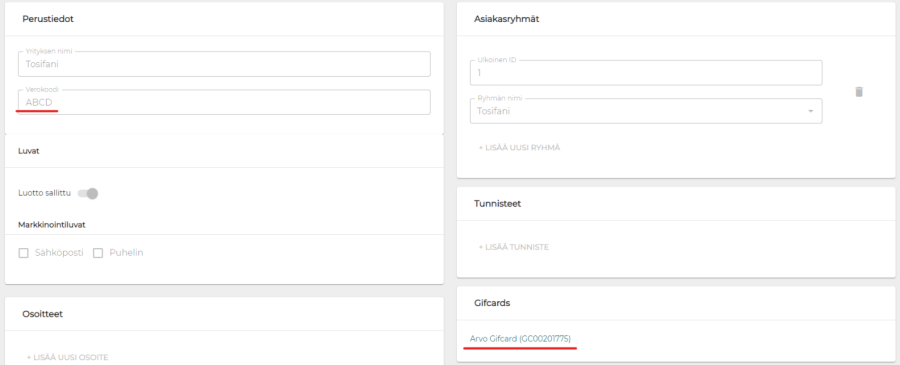The height and width of the screenshot is (365, 900).
Task: Click + LISÄÄ UUSI RYHMÄ button
Action: 519,147
